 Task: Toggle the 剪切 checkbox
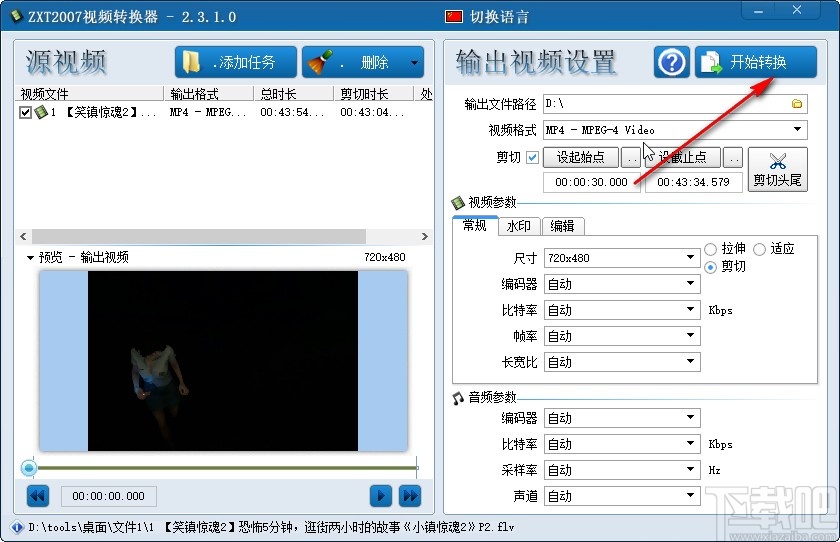coord(532,157)
